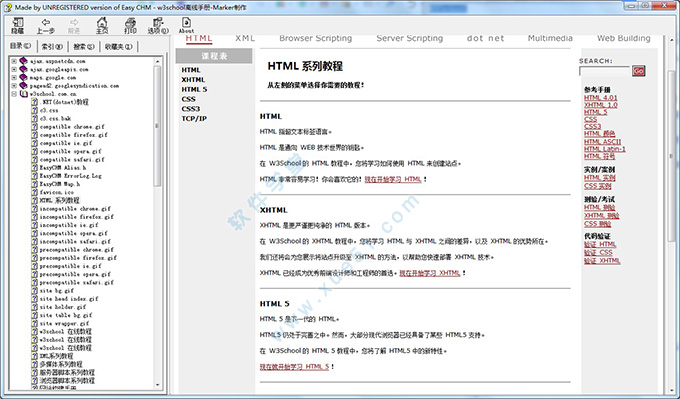Select 'compatible chrome.gif' tree item
The image size is (680, 399).
72,127
